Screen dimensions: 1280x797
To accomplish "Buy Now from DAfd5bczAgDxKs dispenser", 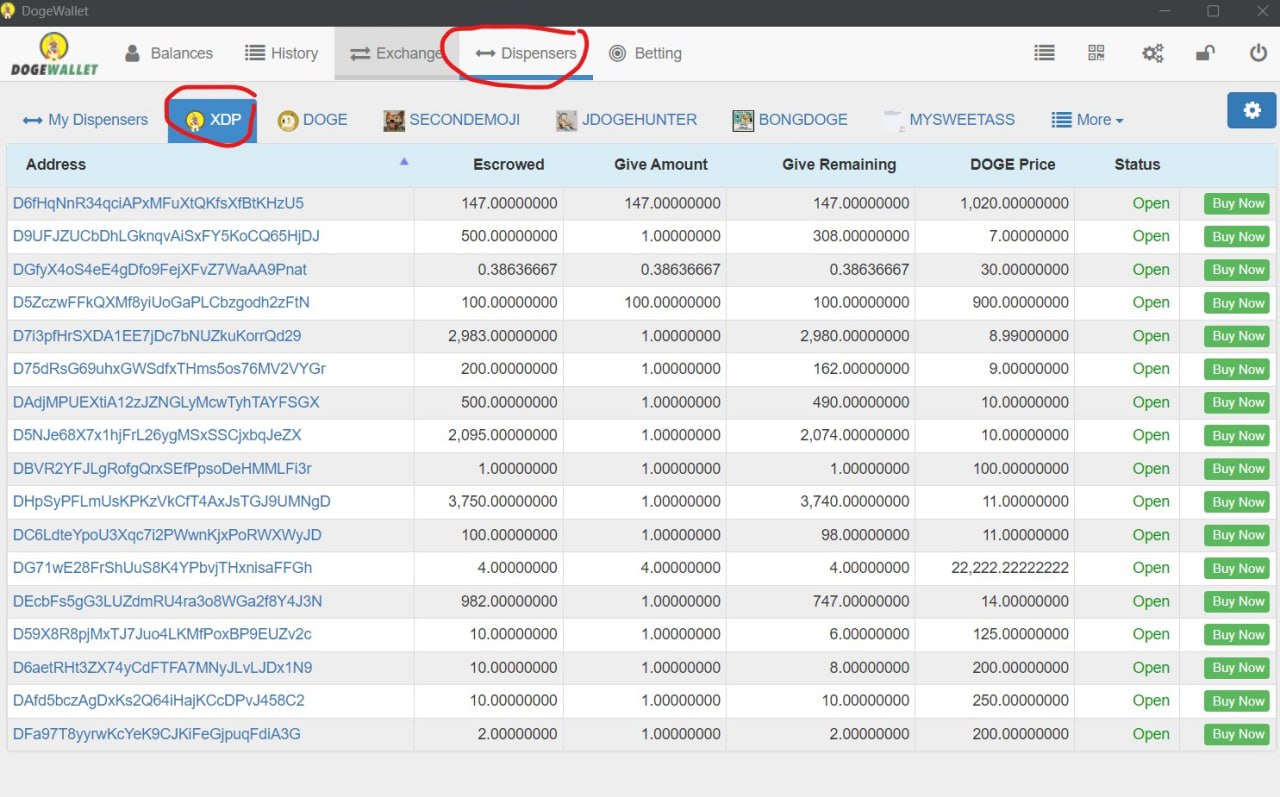I will 1237,700.
